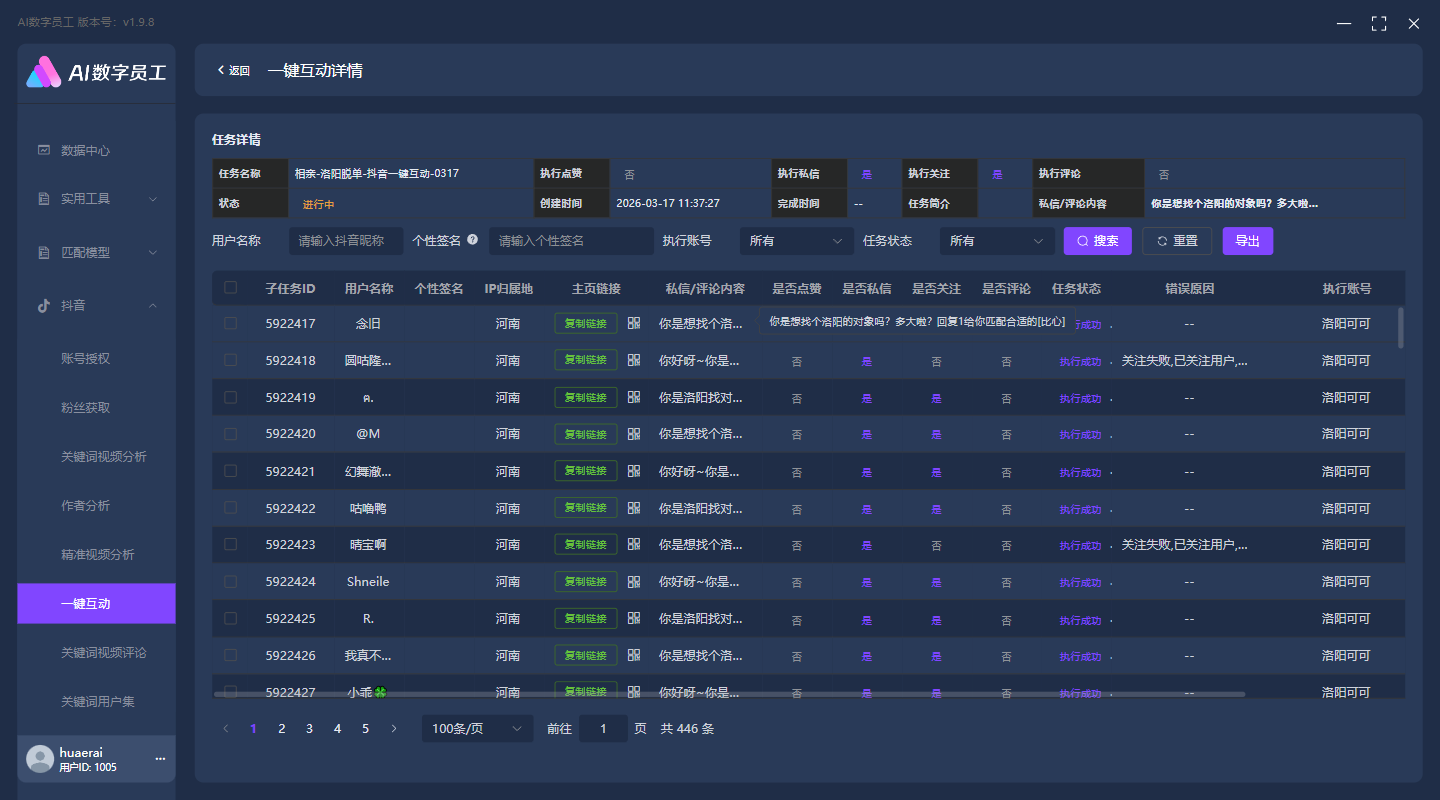Open the 执行账号 dropdown showing 所有
The height and width of the screenshot is (800, 1440).
point(796,240)
